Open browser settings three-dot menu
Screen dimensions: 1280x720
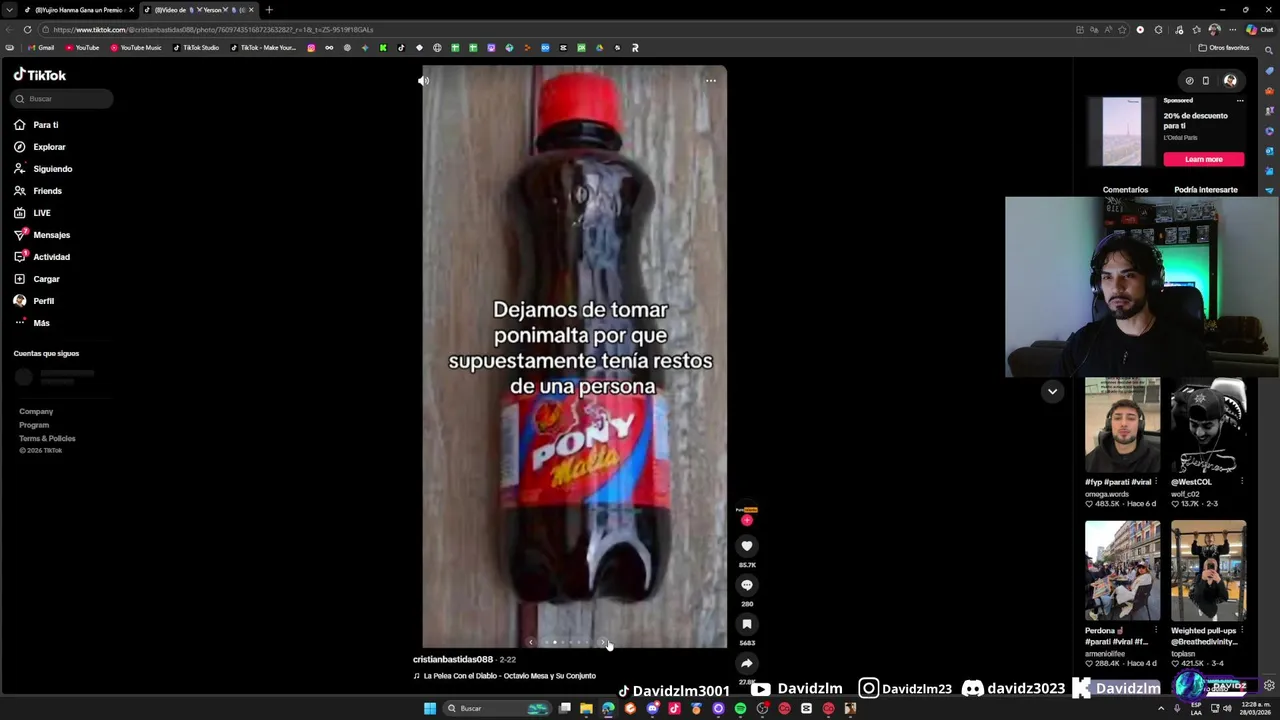click(1232, 30)
